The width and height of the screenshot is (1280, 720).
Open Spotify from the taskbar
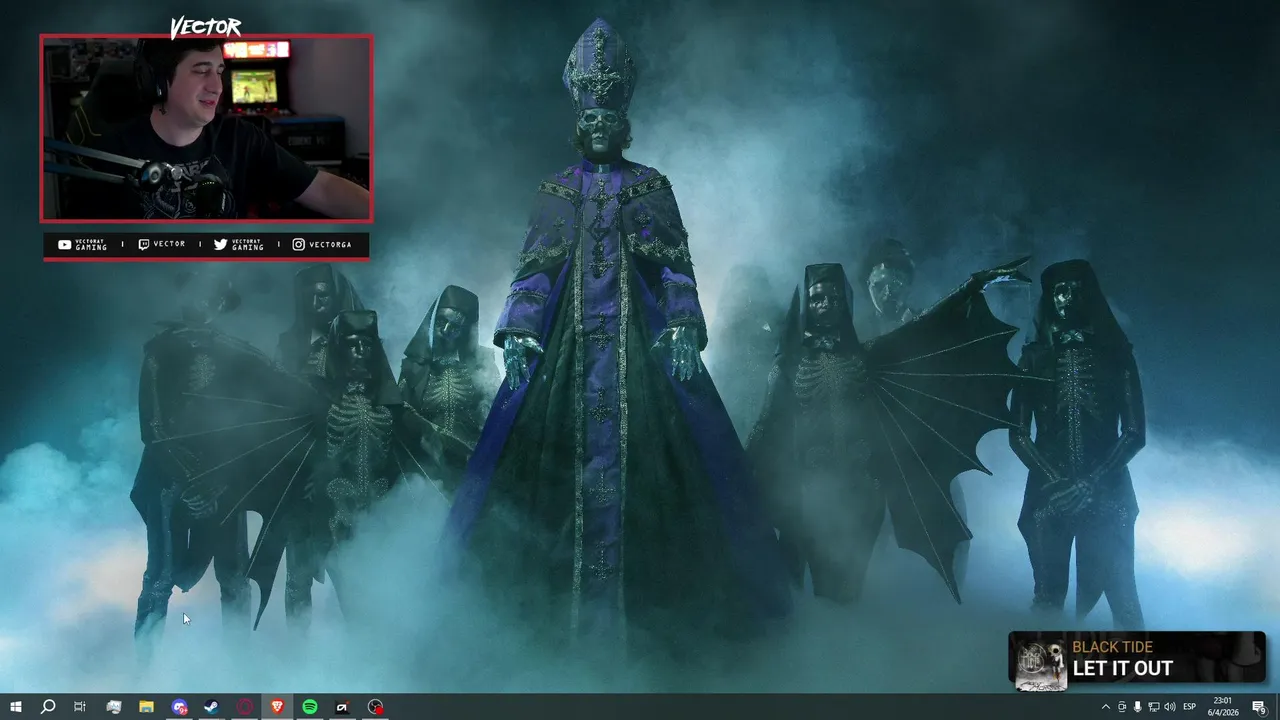tap(310, 707)
